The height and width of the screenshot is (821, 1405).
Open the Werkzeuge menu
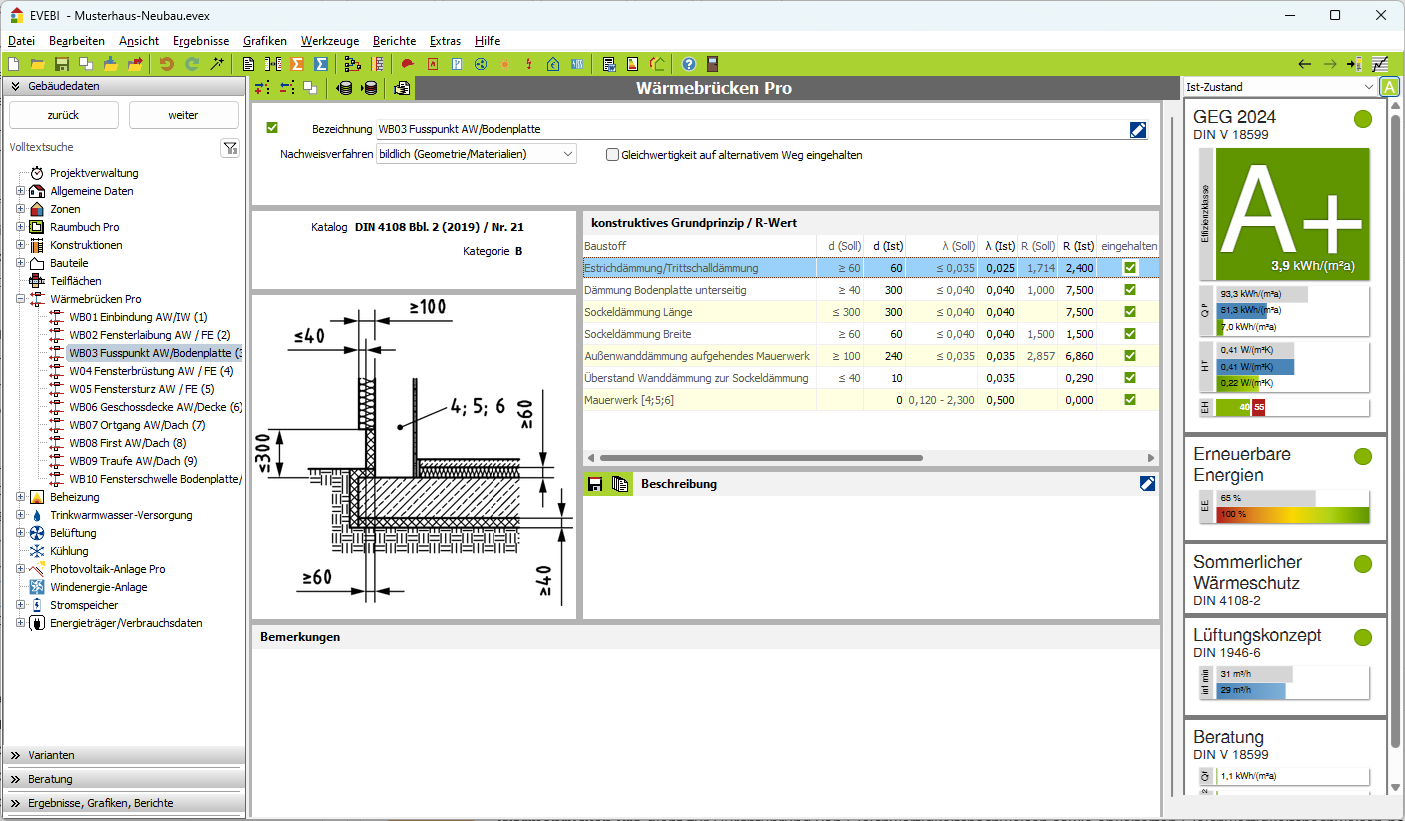point(330,41)
